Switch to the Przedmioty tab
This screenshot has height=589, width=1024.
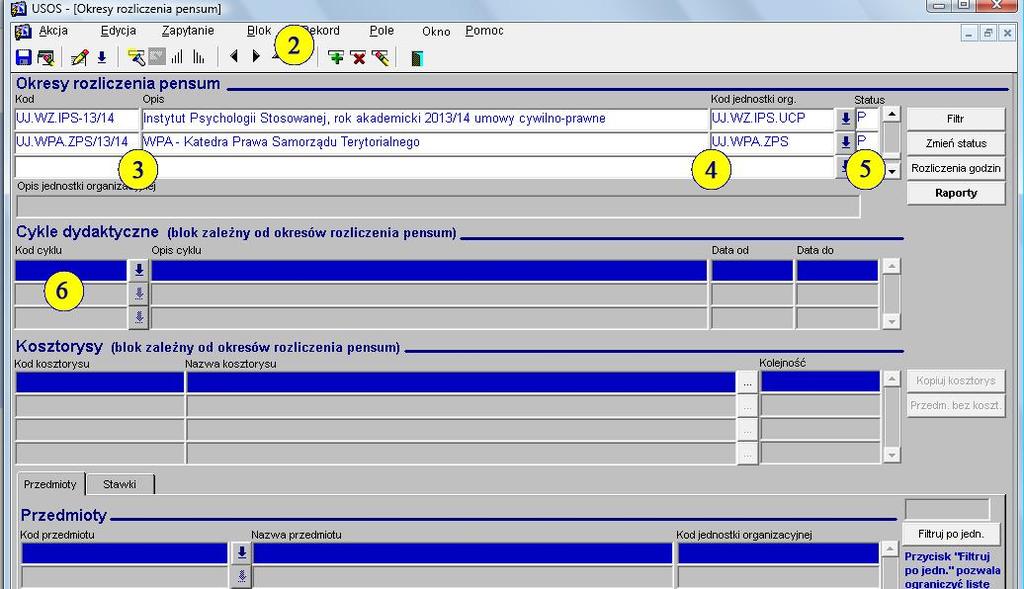tap(50, 485)
